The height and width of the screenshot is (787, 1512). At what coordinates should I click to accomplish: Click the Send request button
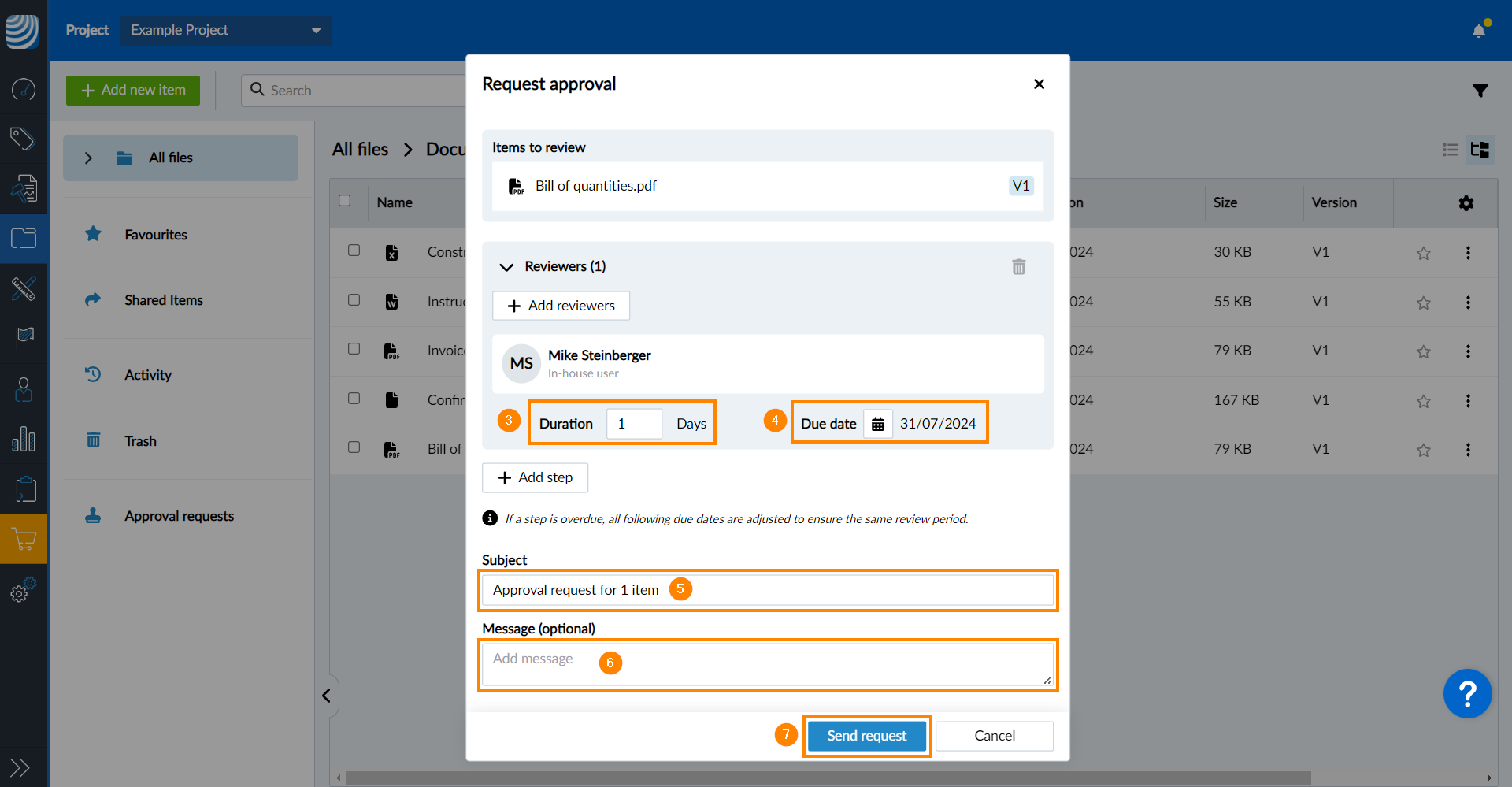click(866, 736)
